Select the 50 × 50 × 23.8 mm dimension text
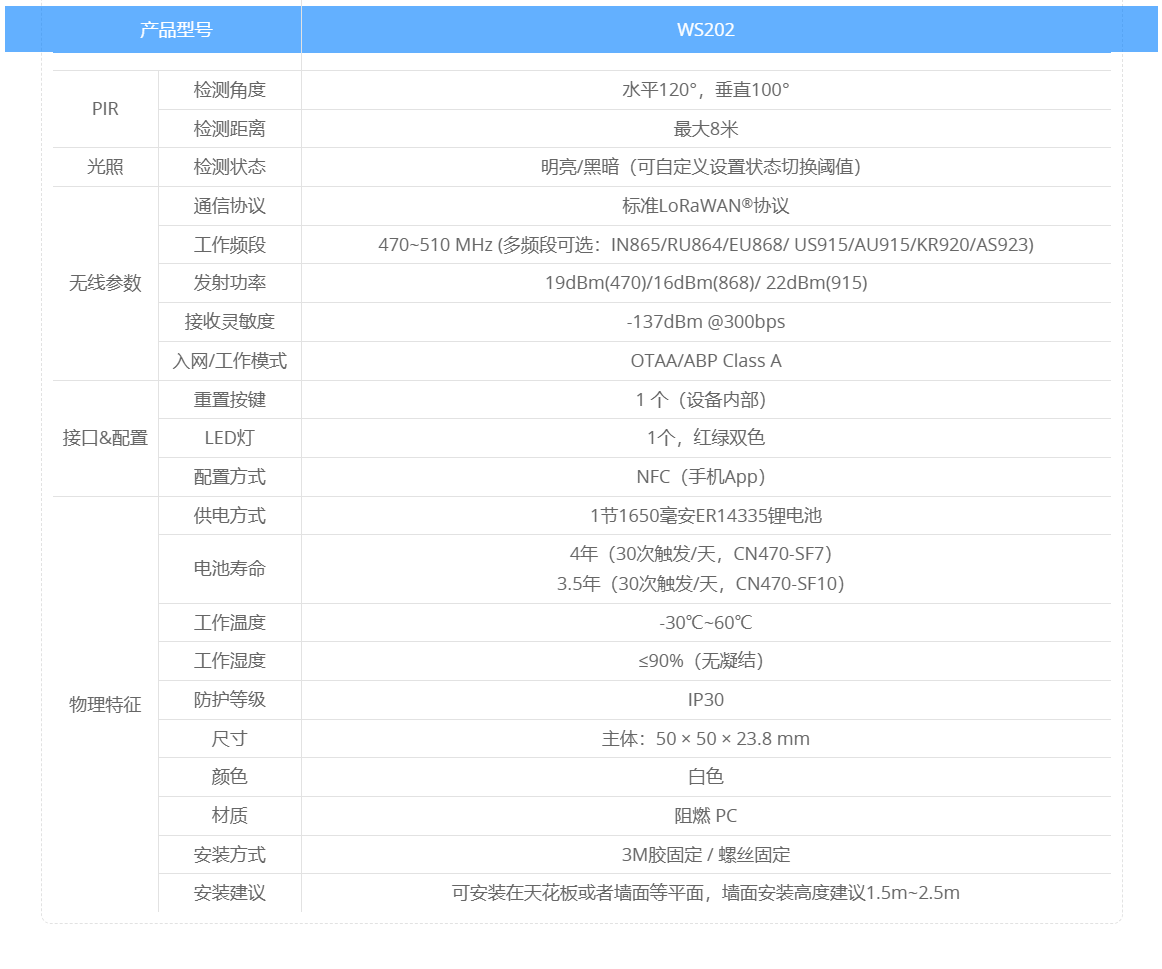The image size is (1162, 969). tap(732, 739)
